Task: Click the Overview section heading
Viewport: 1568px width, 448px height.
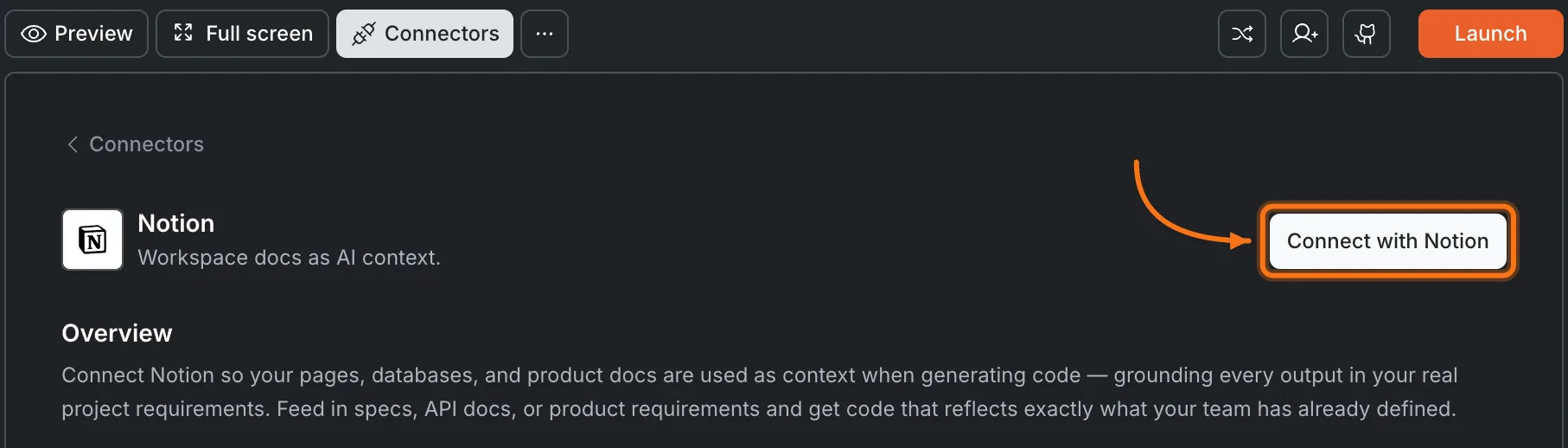Action: pos(117,333)
